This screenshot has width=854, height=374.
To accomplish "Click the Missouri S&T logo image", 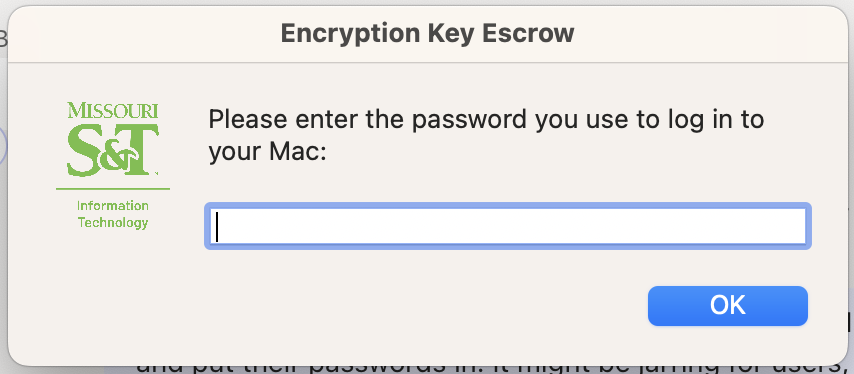I will point(113,165).
